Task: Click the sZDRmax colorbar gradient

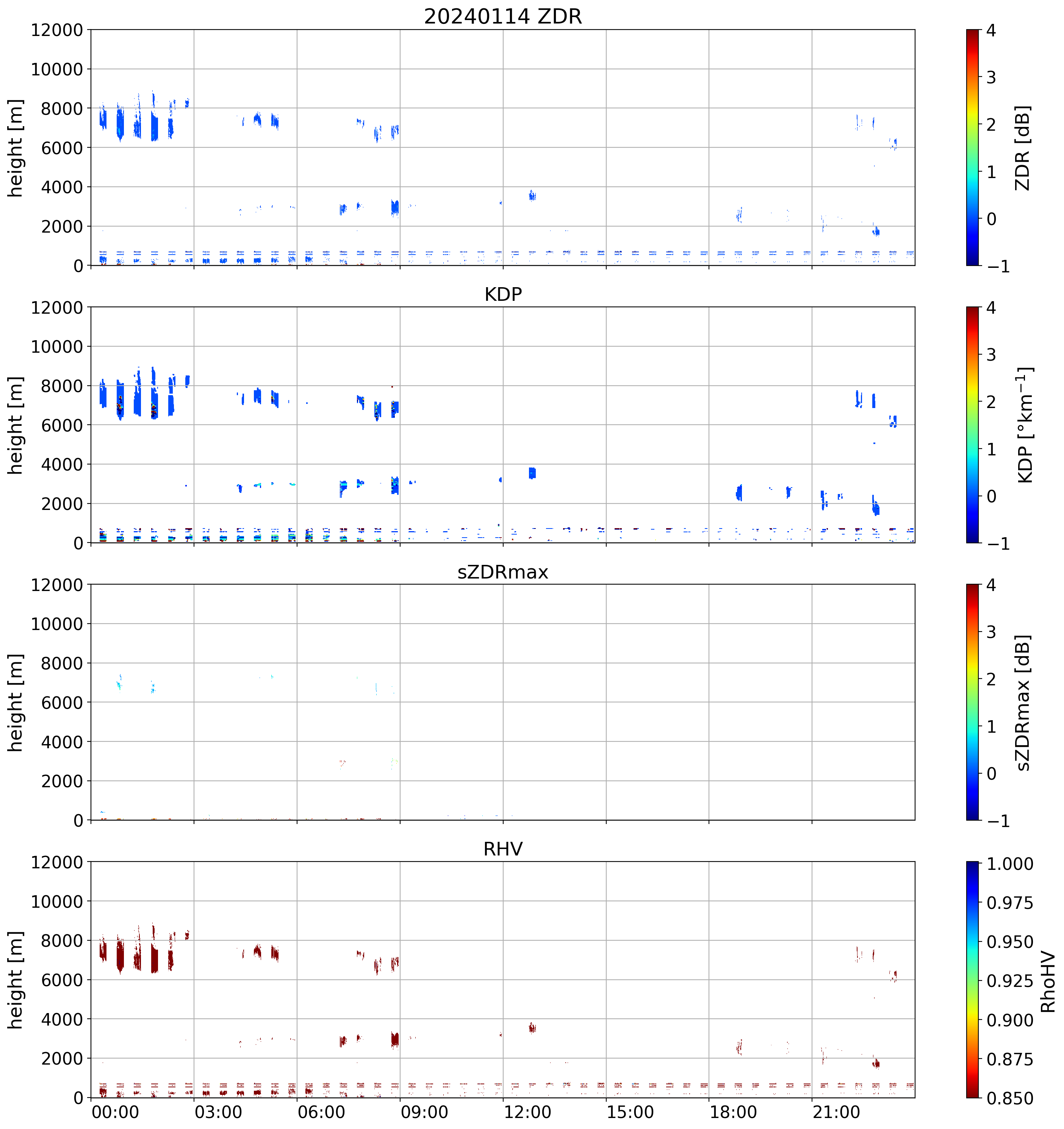Action: pyautogui.click(x=973, y=702)
